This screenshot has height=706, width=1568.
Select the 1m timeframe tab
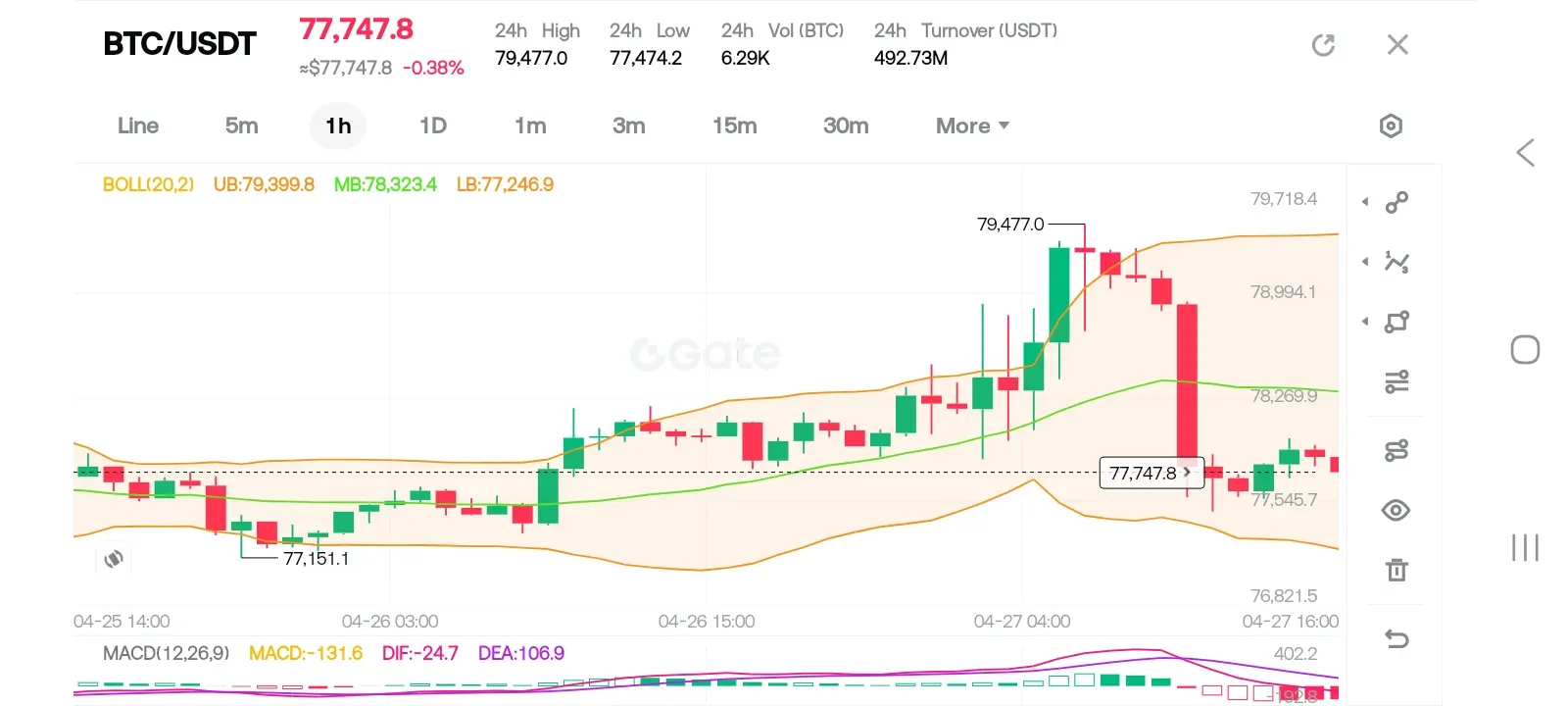coord(530,126)
